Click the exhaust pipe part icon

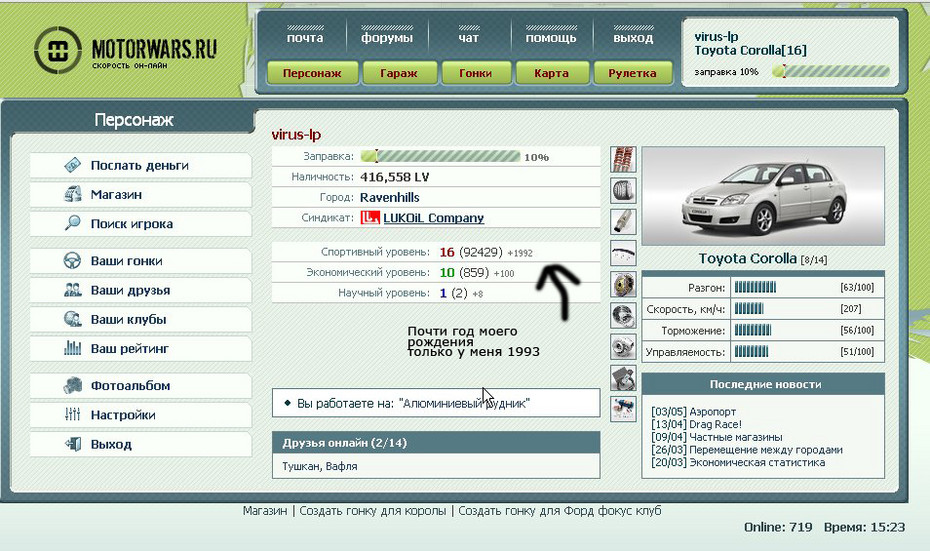623,221
